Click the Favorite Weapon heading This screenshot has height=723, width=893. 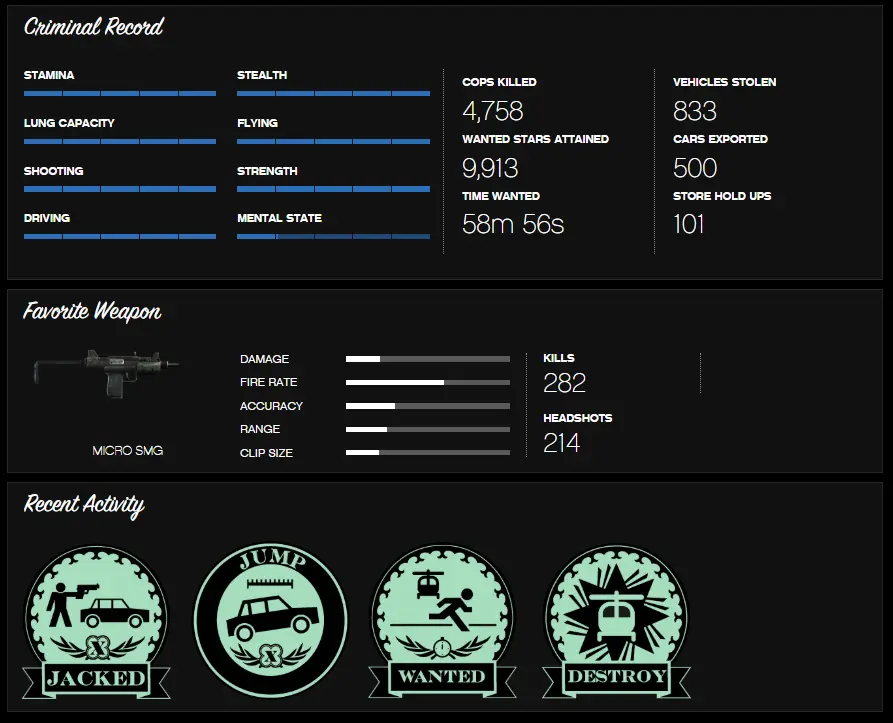coord(92,312)
